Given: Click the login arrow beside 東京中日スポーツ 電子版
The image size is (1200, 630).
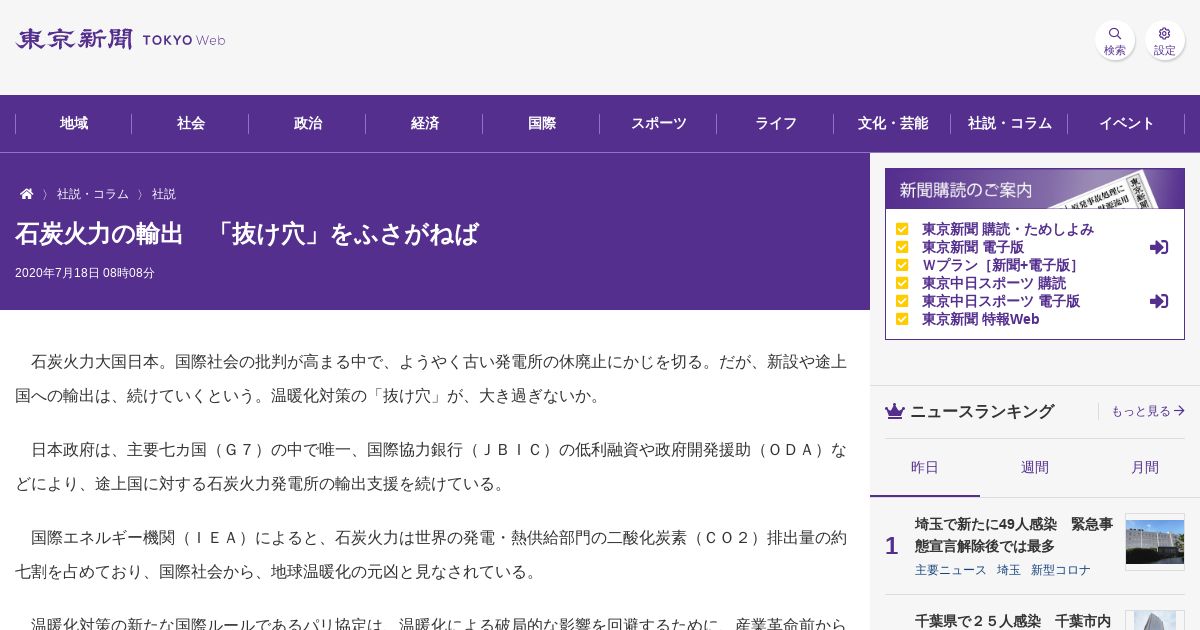Looking at the screenshot, I should click(x=1159, y=301).
